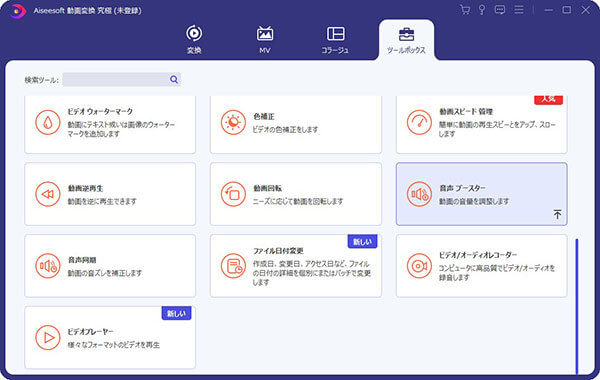Click the vertical scrollbar thumb

click(x=577, y=306)
